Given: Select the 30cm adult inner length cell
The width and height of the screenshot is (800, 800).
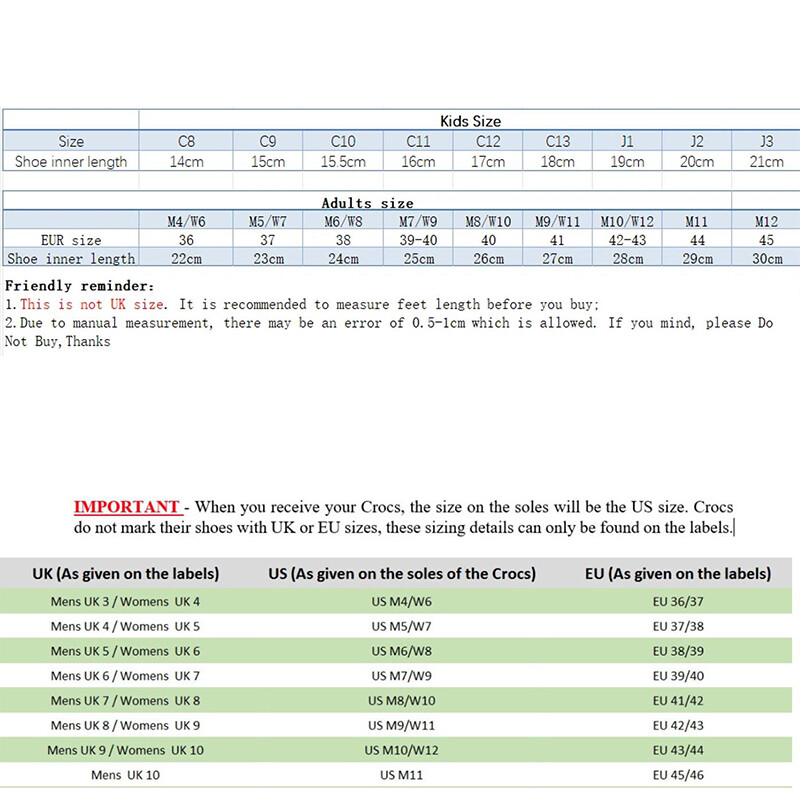Looking at the screenshot, I should tap(766, 258).
